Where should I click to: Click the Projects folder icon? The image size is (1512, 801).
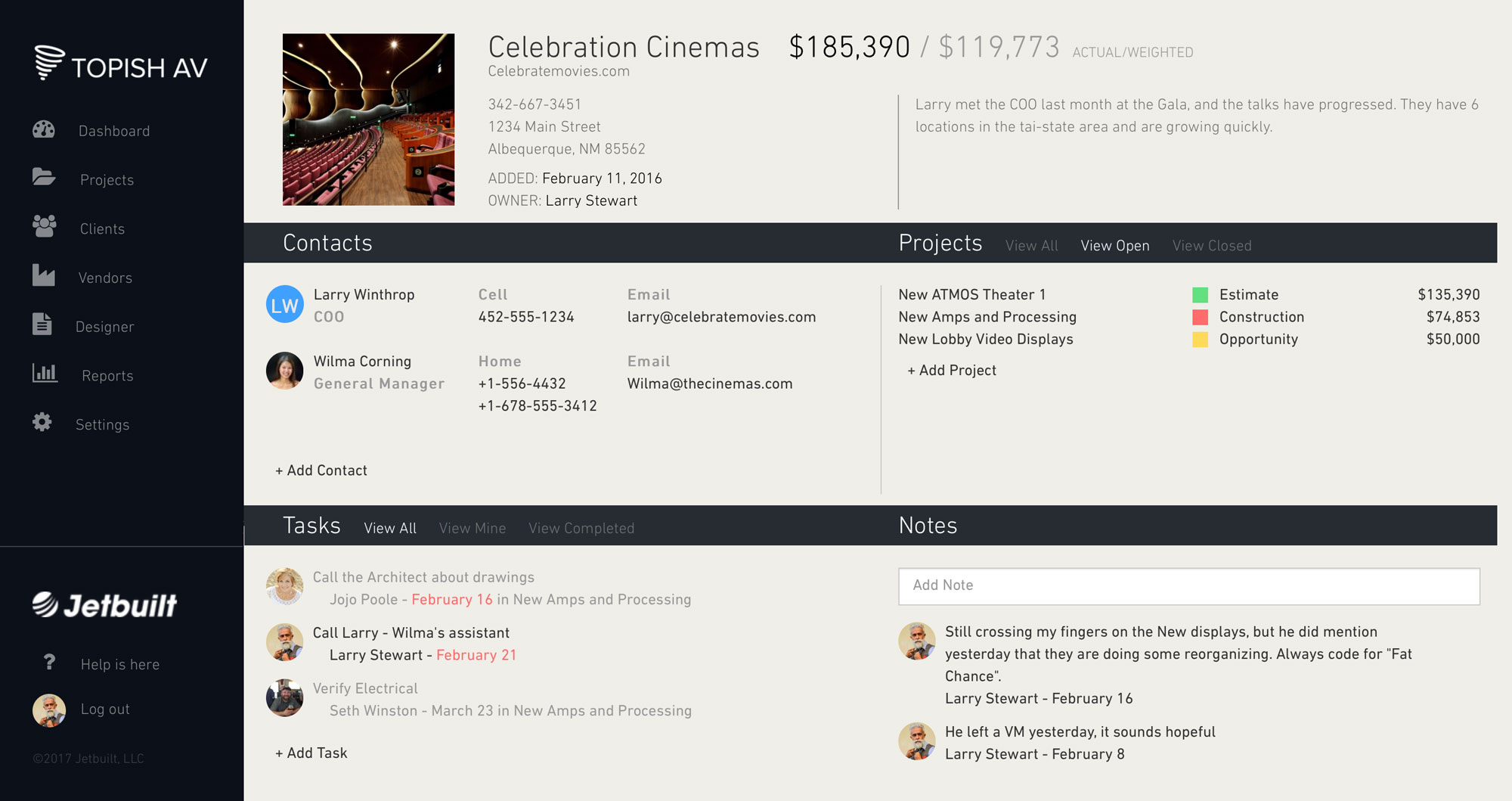tap(44, 177)
